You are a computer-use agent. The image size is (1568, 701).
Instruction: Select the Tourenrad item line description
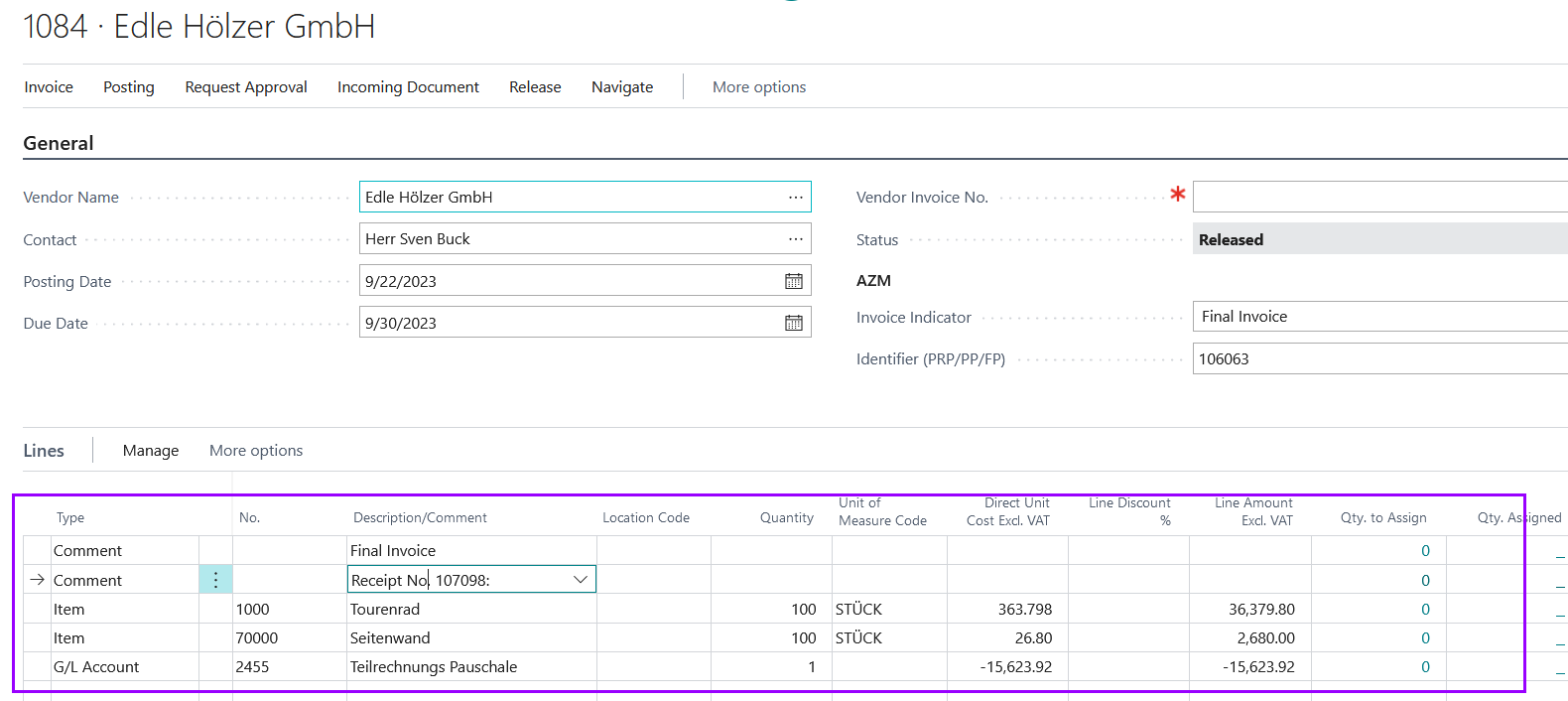(x=385, y=610)
